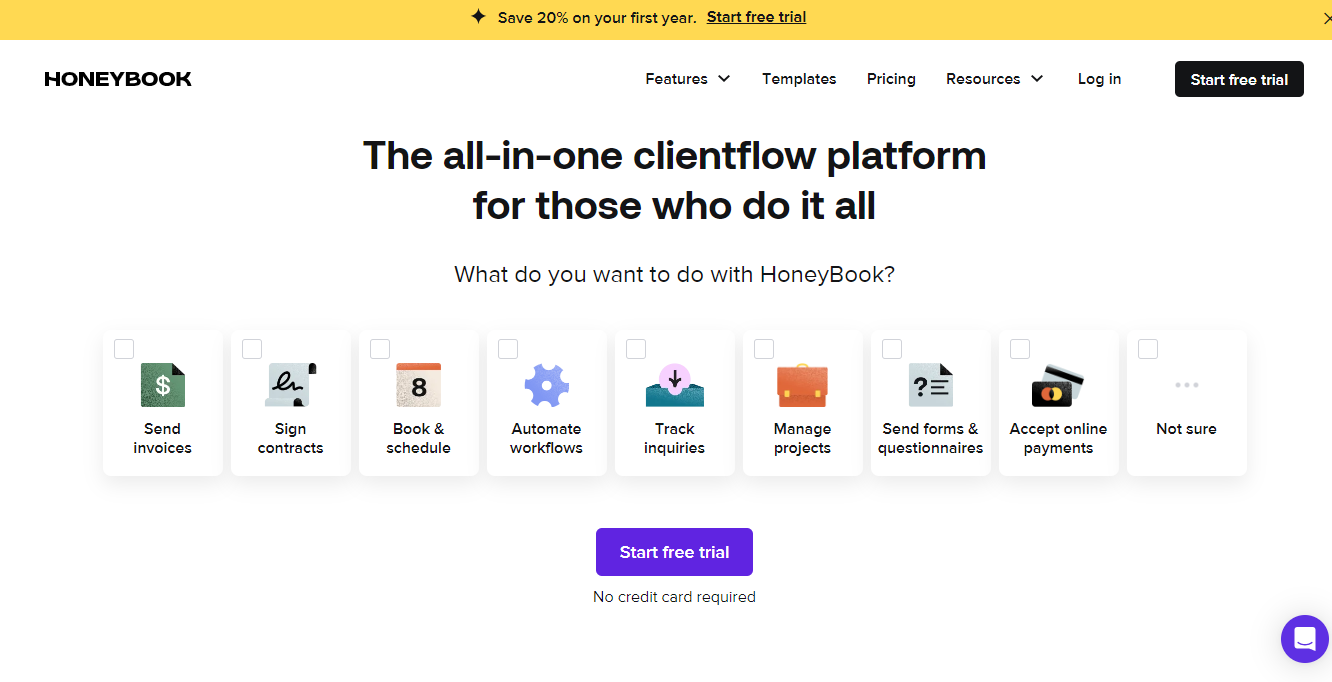
Task: Check the Send forms & questionnaires checkbox
Action: click(892, 349)
